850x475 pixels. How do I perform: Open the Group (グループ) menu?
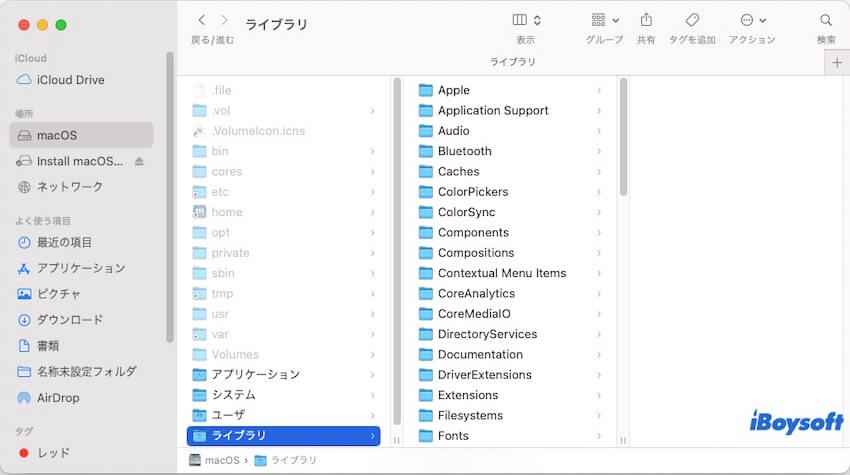[604, 20]
